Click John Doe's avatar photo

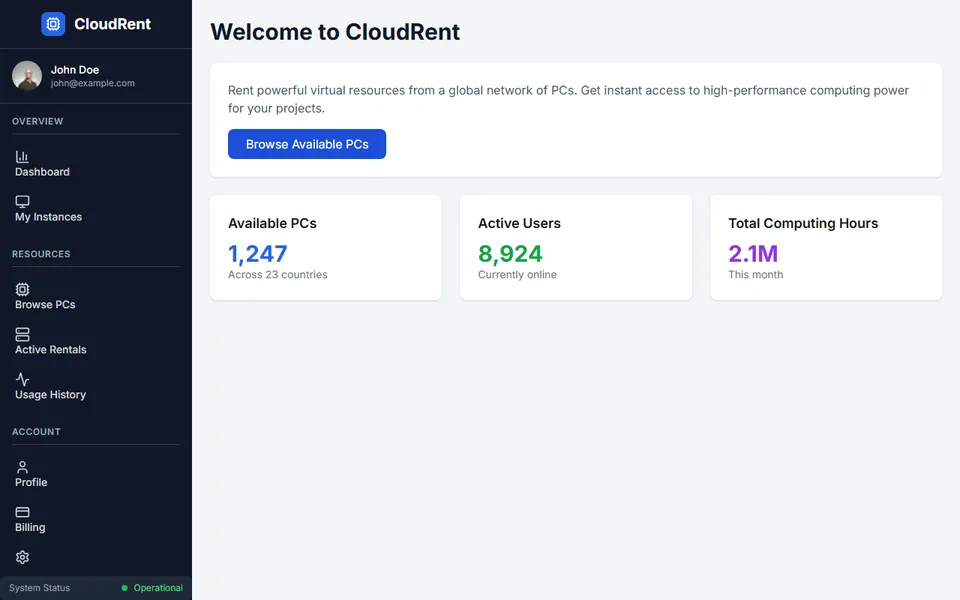(x=27, y=76)
